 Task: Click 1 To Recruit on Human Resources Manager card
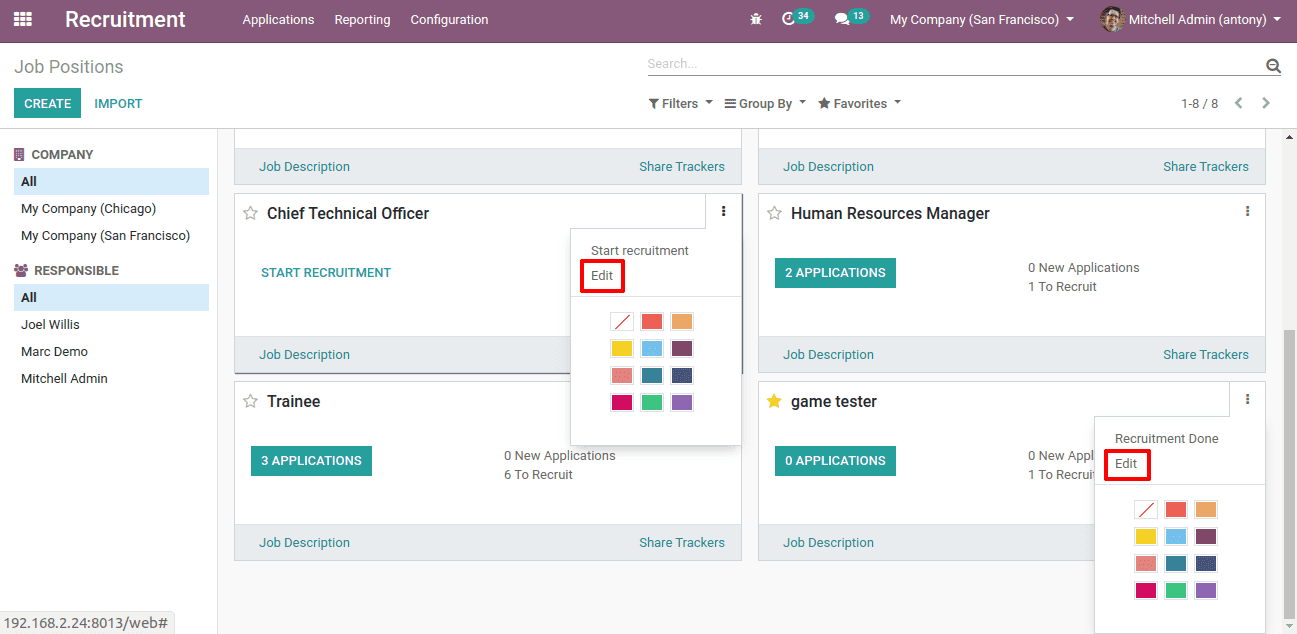tap(1062, 287)
